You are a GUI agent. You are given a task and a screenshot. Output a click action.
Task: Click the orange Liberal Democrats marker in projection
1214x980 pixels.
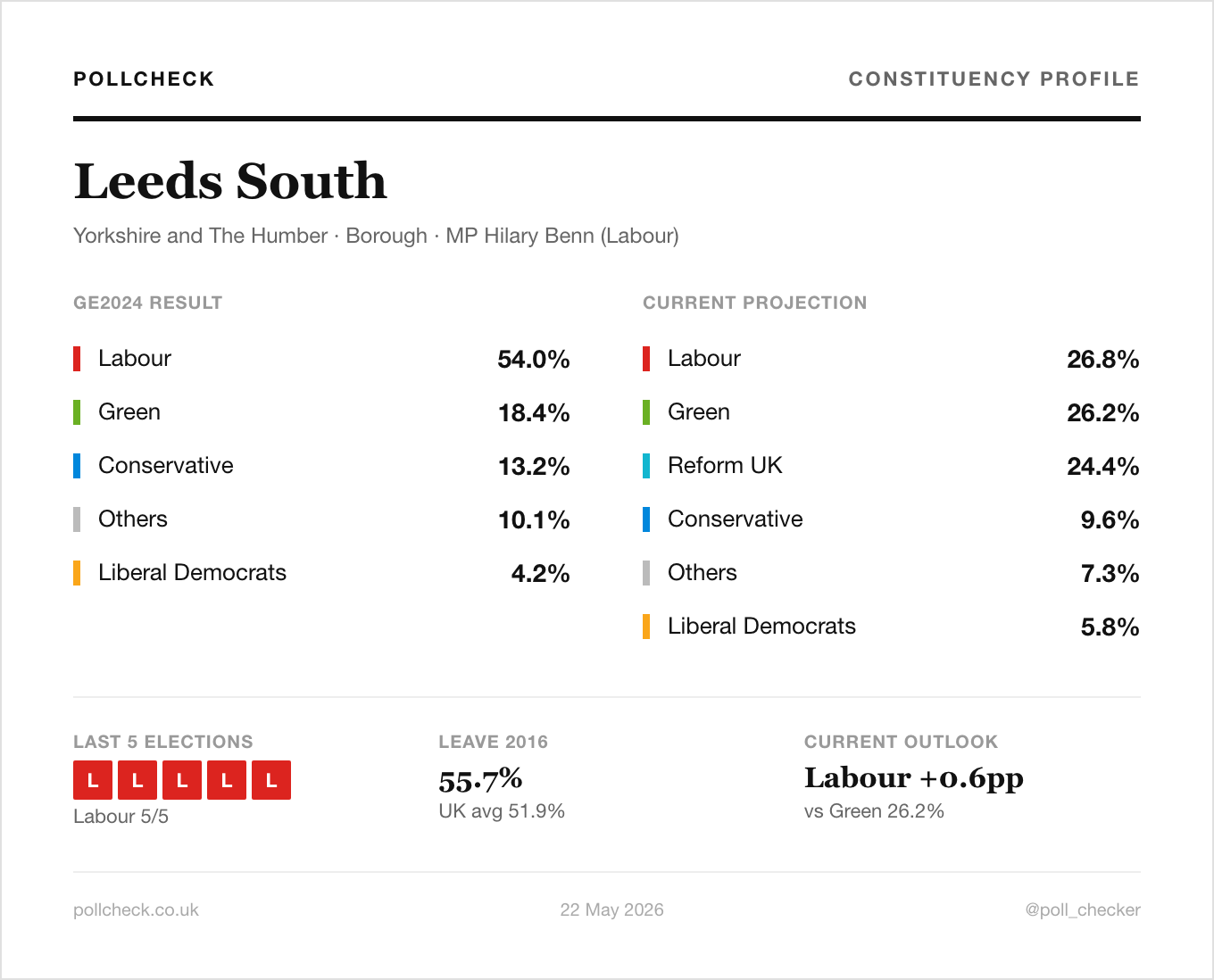click(646, 627)
